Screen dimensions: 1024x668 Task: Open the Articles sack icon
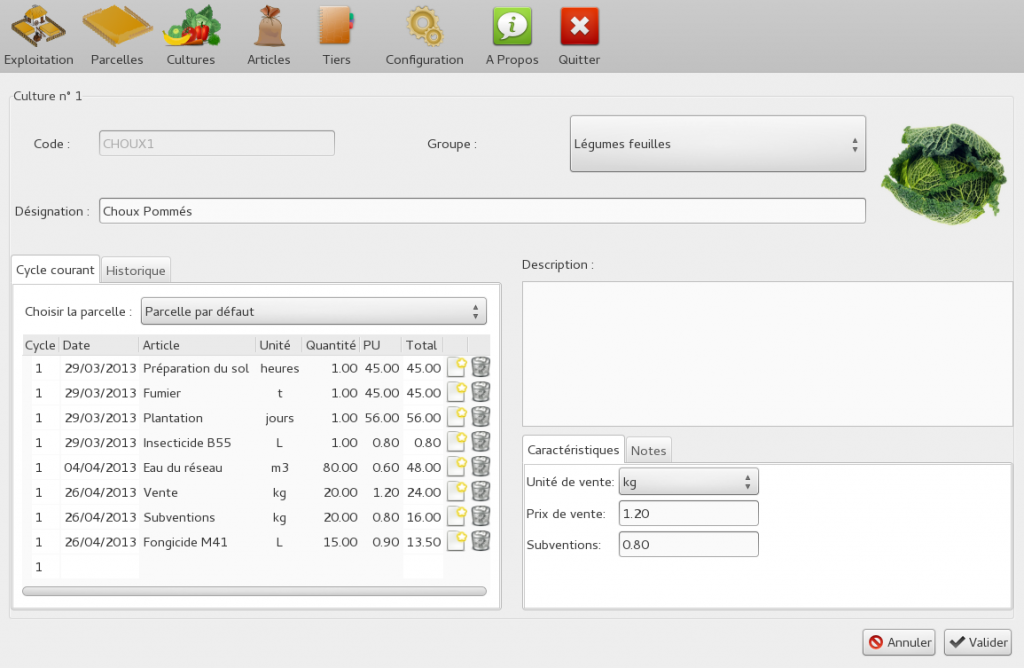(268, 35)
